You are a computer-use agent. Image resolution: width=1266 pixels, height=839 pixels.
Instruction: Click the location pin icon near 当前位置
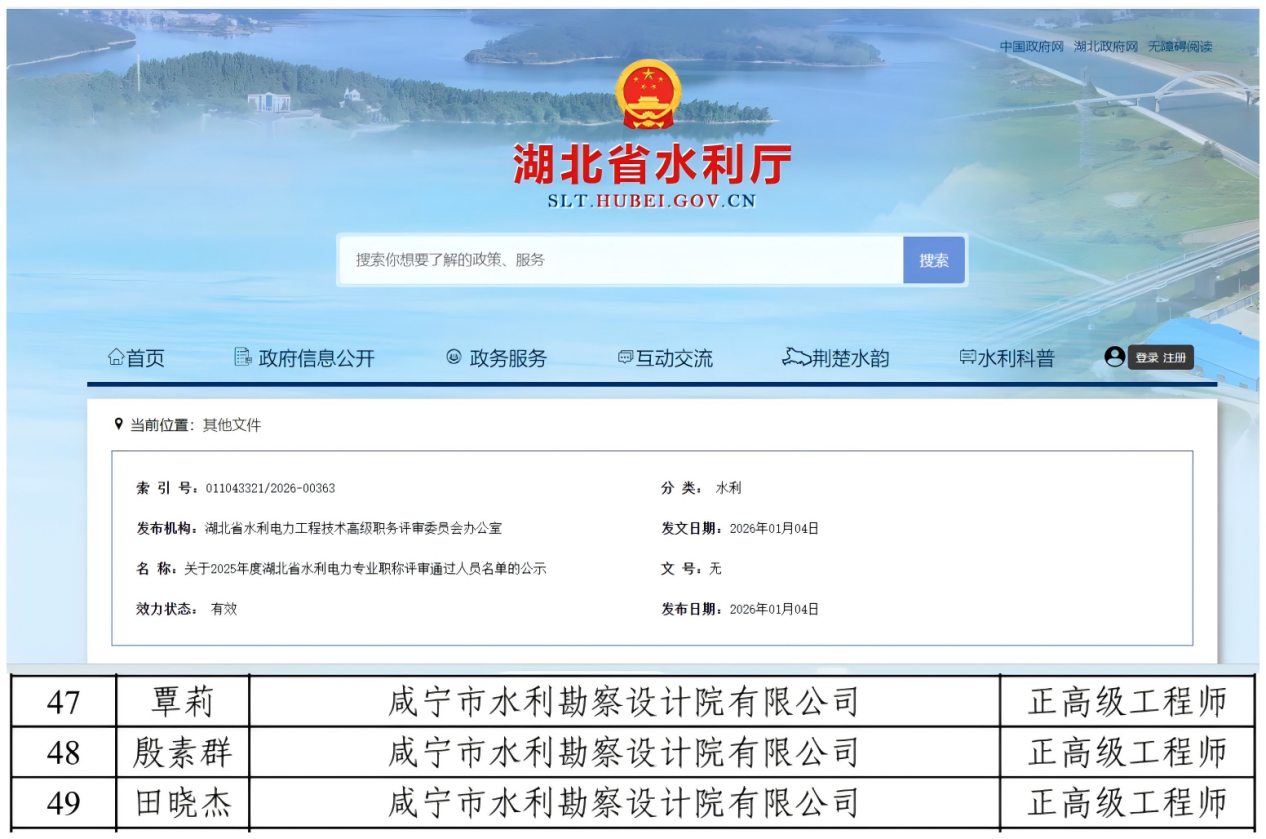point(119,424)
